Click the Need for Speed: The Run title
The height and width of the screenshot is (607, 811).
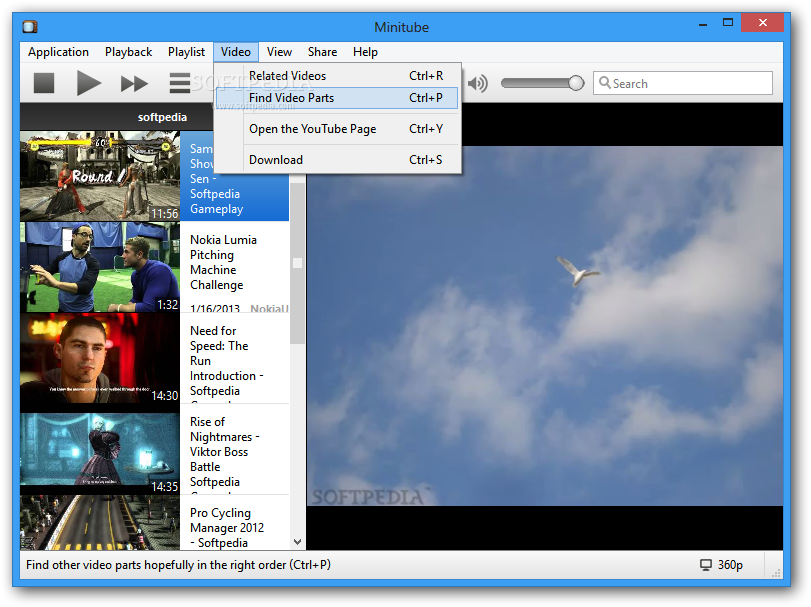(x=227, y=361)
